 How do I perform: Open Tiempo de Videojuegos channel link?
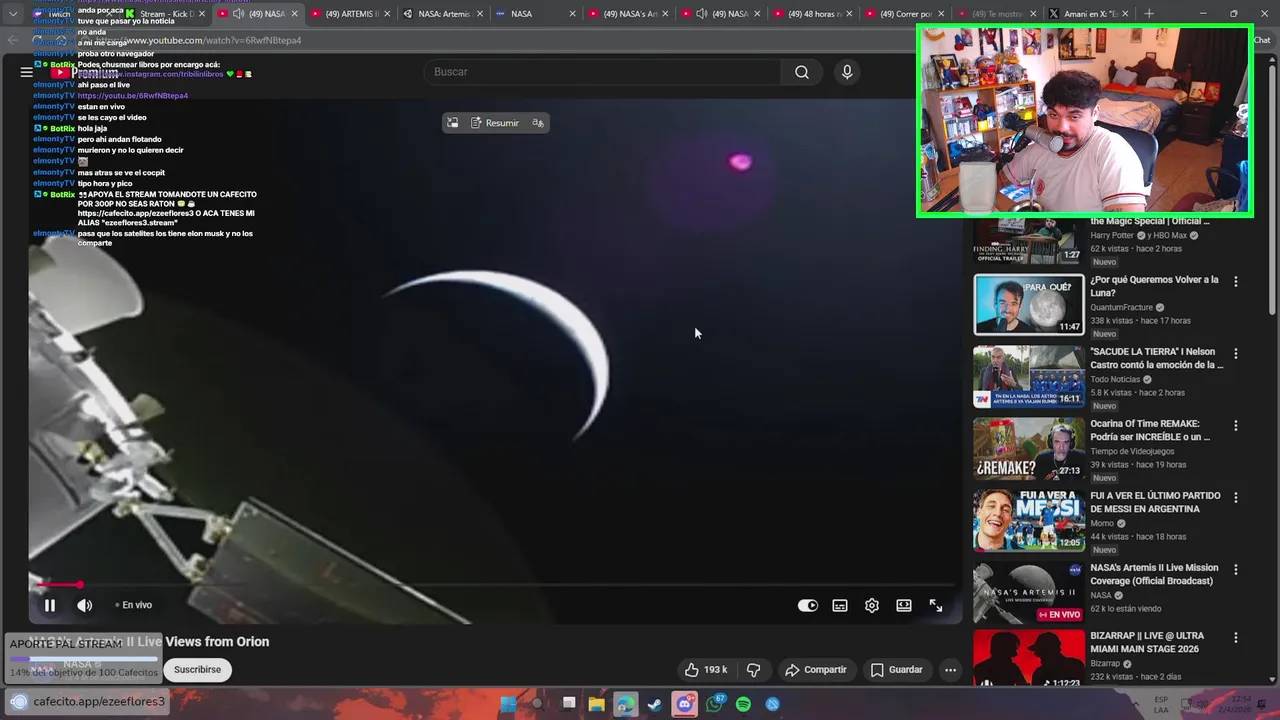tap(1134, 451)
